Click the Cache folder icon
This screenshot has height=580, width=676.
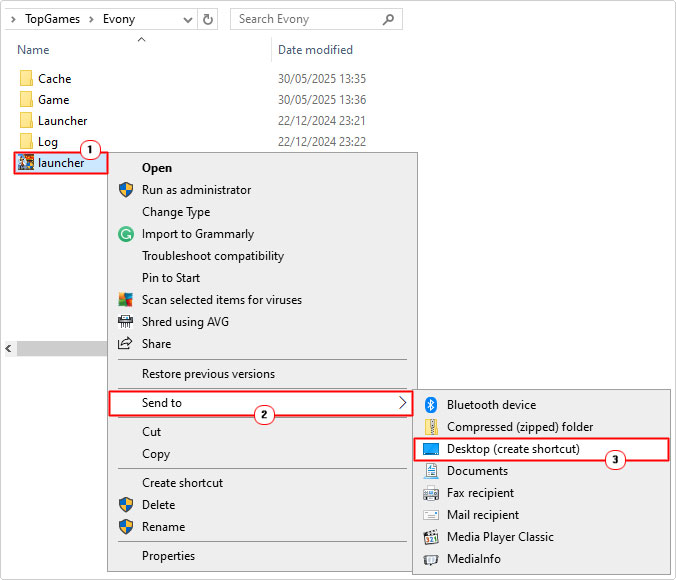[x=26, y=78]
